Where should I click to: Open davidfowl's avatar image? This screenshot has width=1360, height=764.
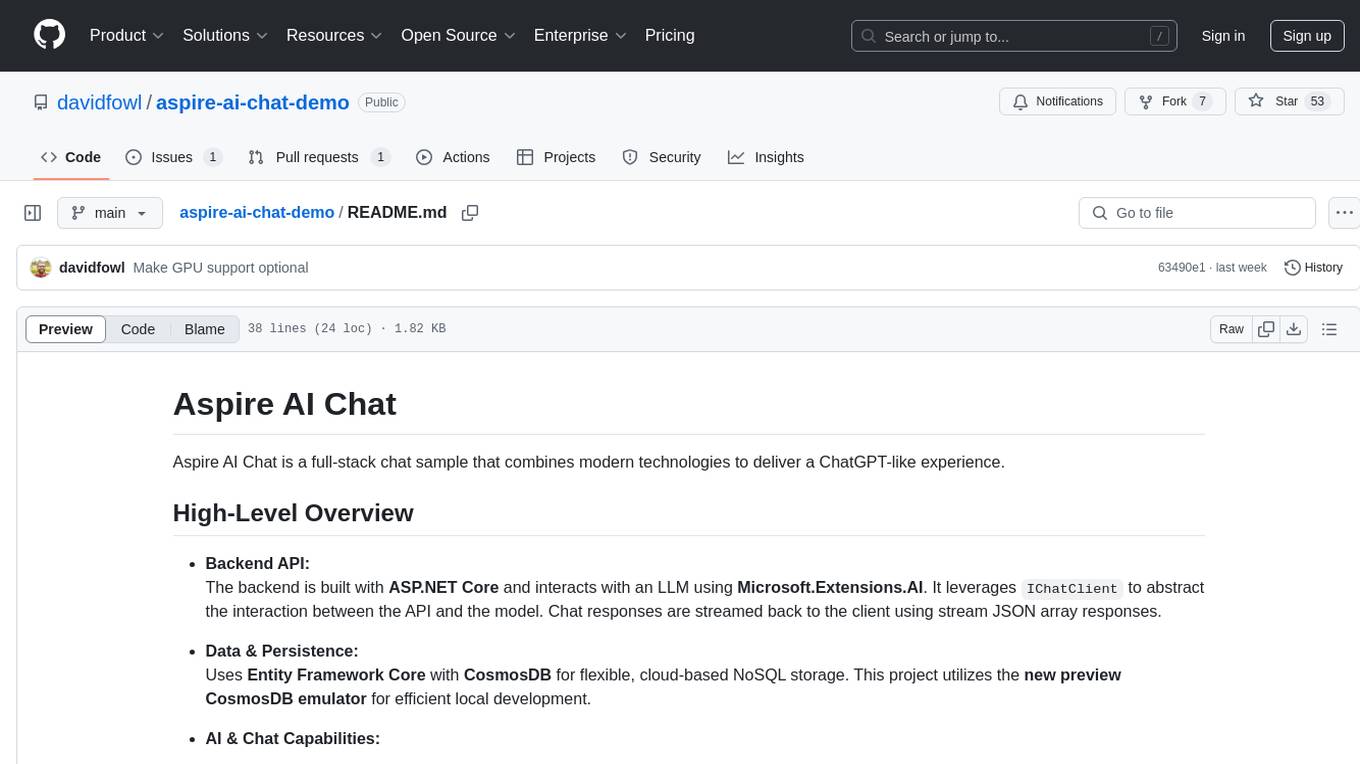click(41, 268)
